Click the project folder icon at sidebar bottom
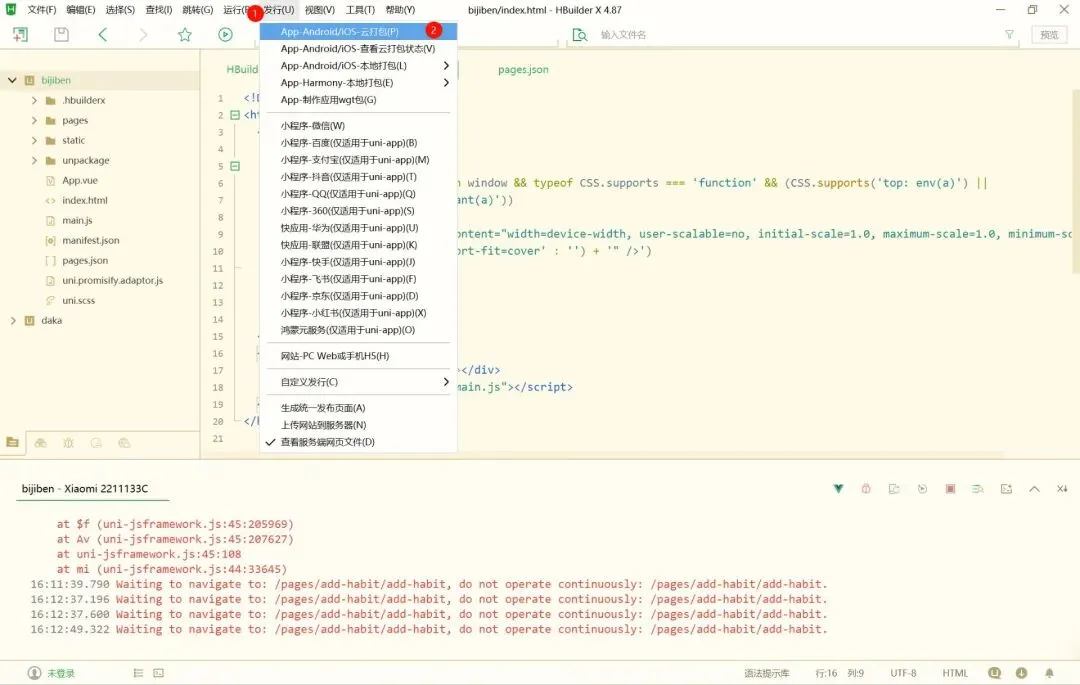This screenshot has height=685, width=1080. tap(12, 443)
